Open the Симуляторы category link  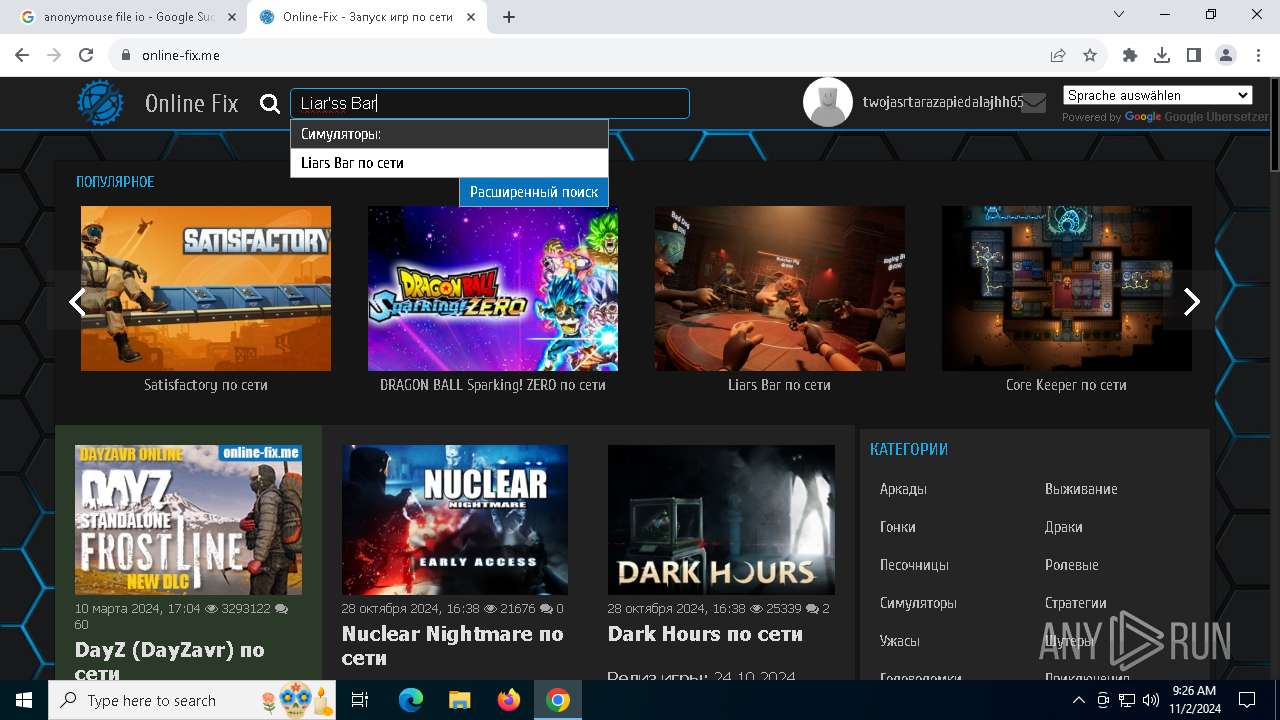click(918, 603)
